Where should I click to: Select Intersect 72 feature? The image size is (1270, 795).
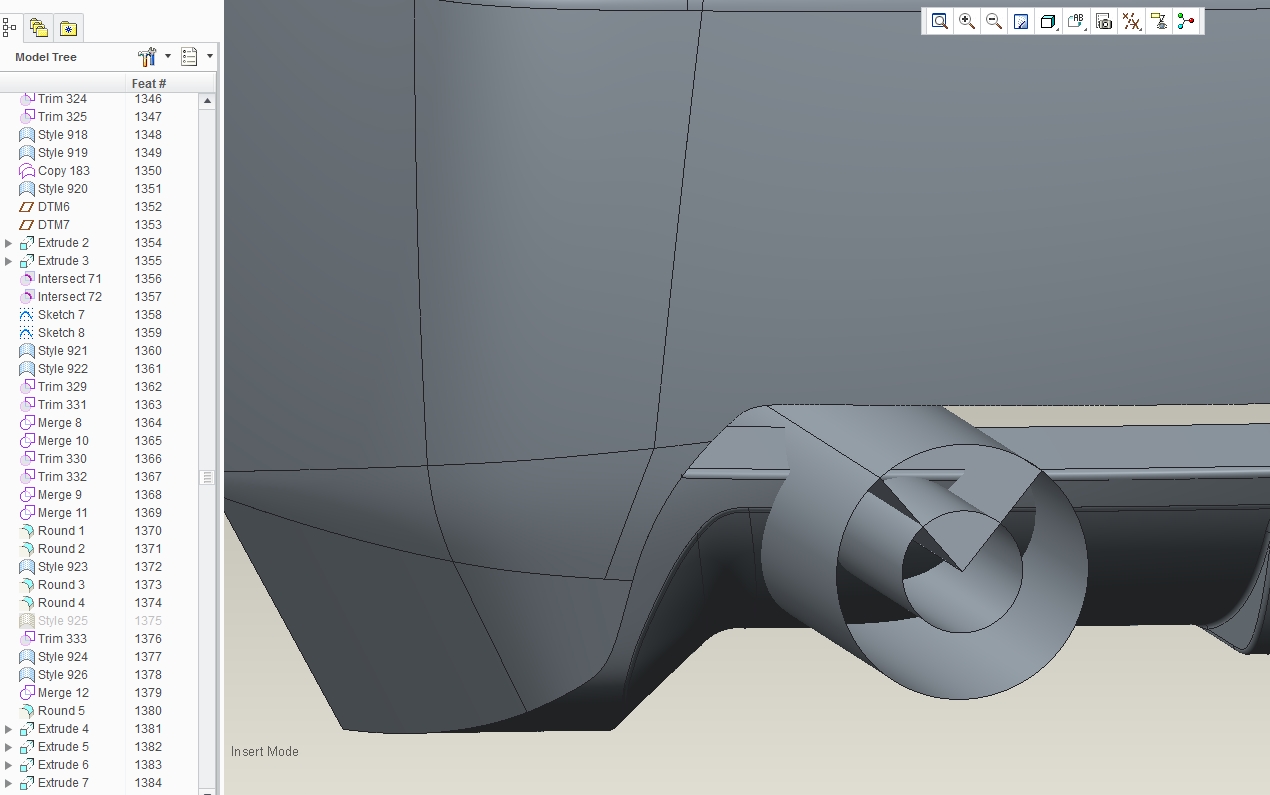click(70, 297)
